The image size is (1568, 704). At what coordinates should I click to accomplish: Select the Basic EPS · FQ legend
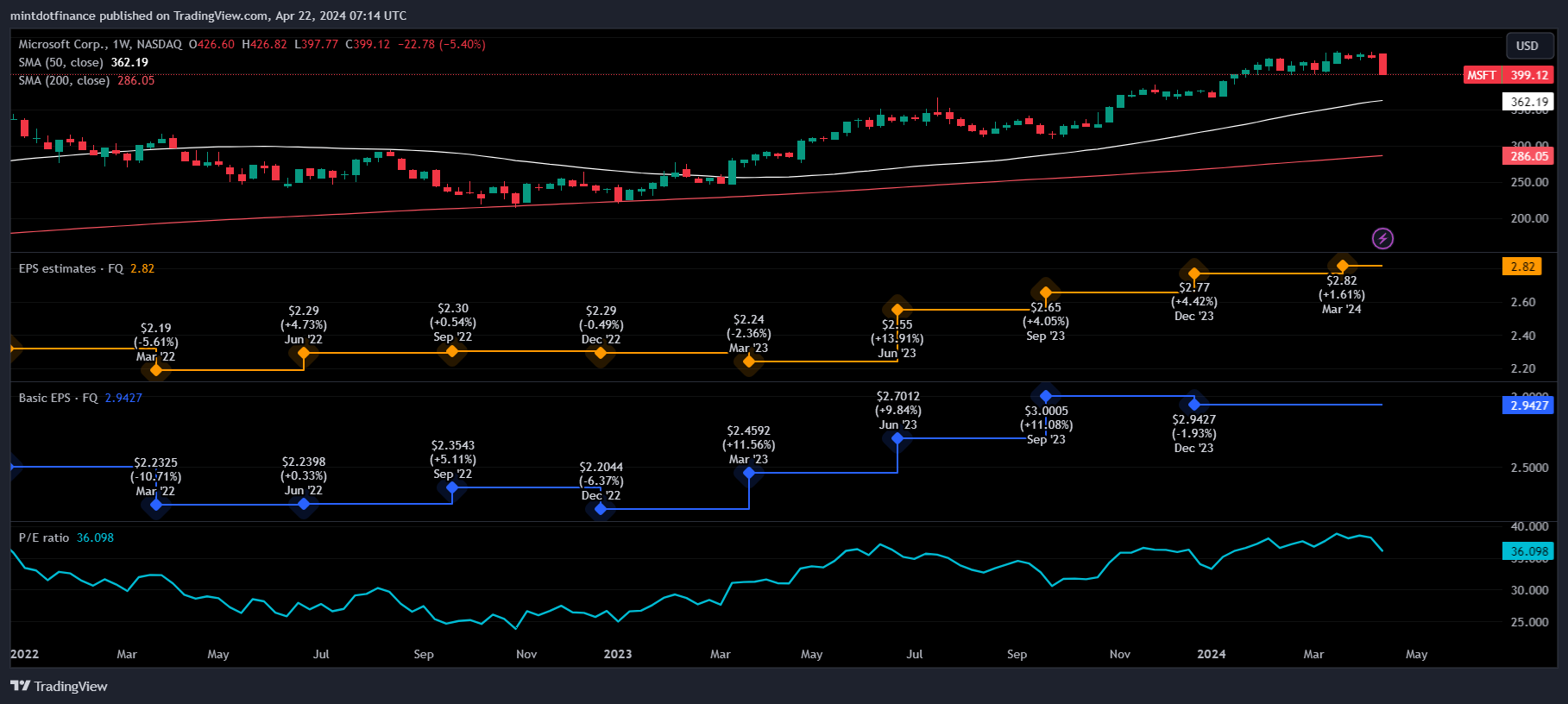click(x=58, y=398)
